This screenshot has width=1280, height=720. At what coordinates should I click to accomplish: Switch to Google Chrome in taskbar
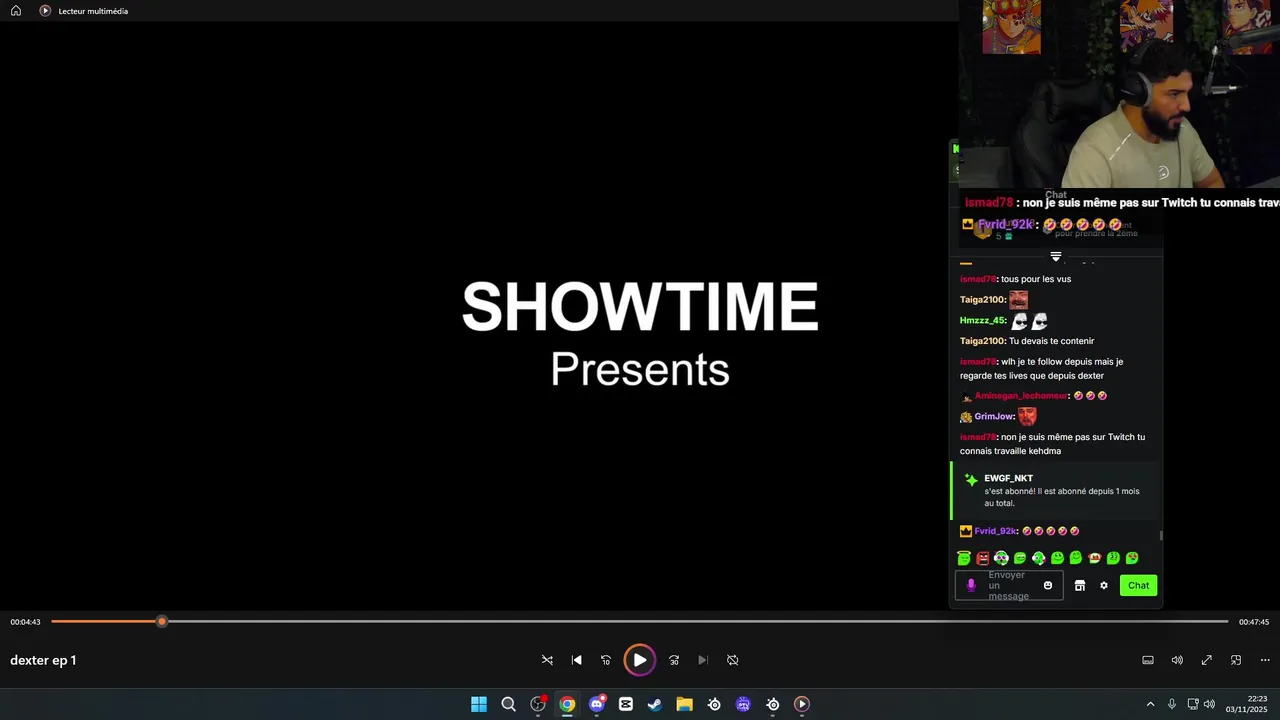click(x=567, y=704)
